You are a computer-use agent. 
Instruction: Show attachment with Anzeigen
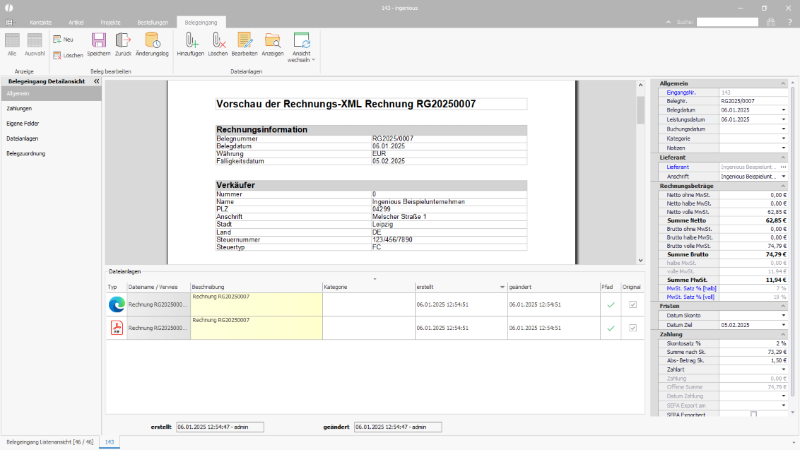(x=272, y=44)
